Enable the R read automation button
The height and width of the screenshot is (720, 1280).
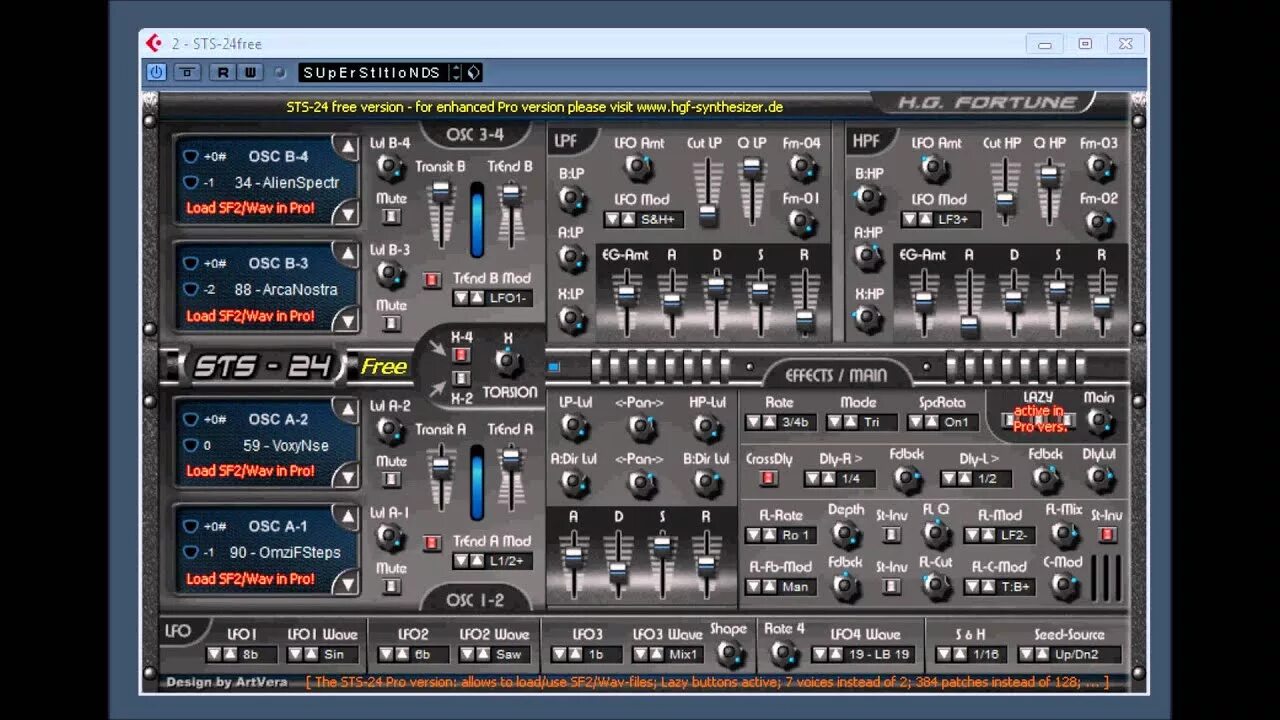click(x=223, y=72)
